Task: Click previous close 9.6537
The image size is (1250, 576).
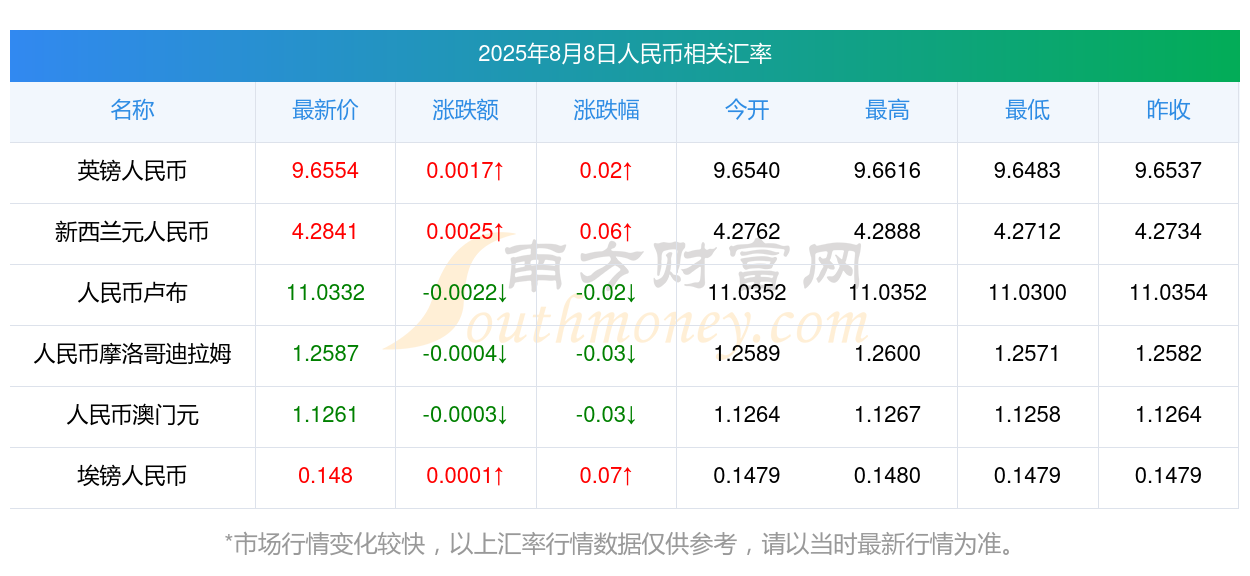Action: 1168,171
